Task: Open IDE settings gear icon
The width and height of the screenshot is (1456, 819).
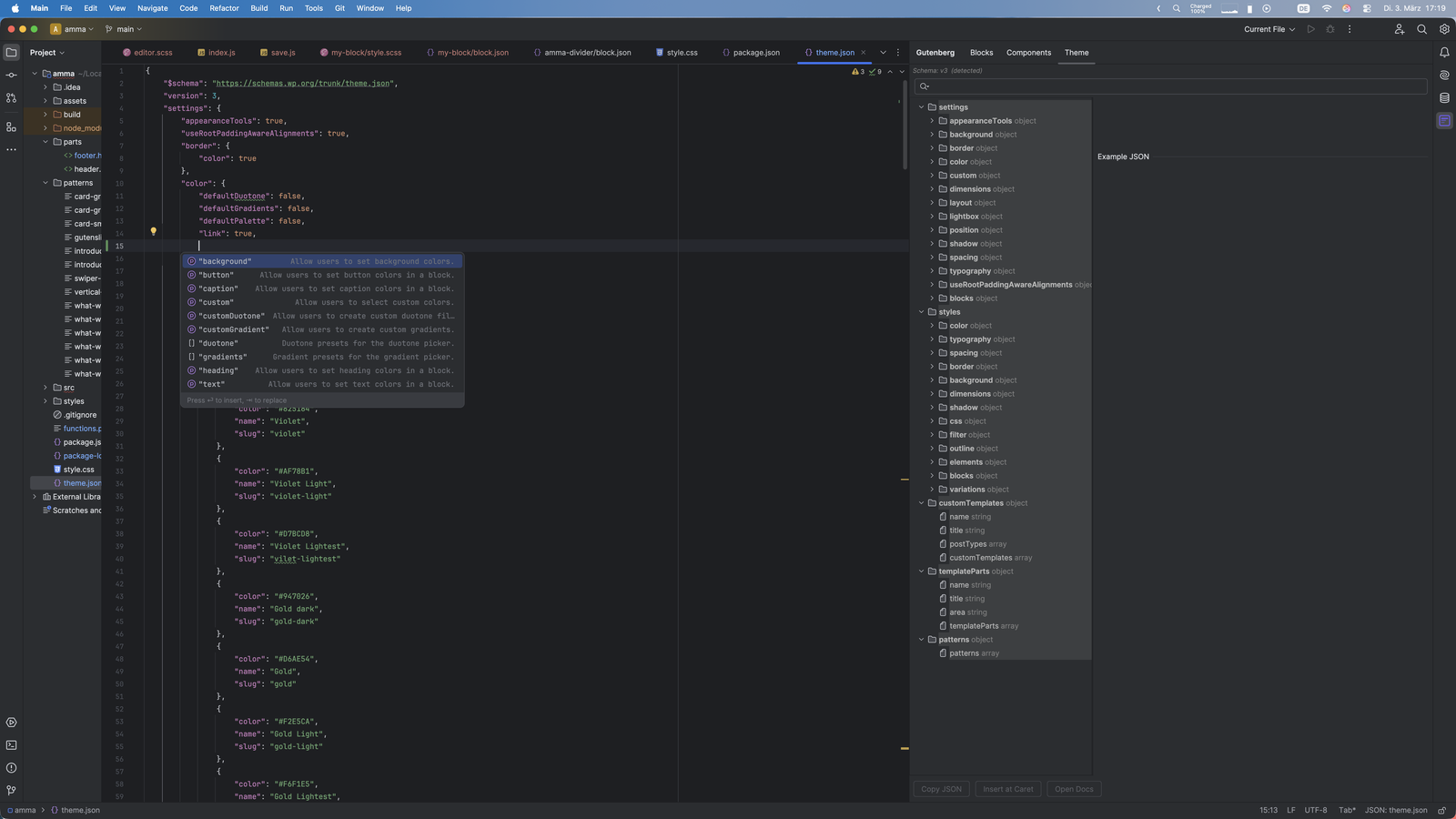Action: [1444, 29]
